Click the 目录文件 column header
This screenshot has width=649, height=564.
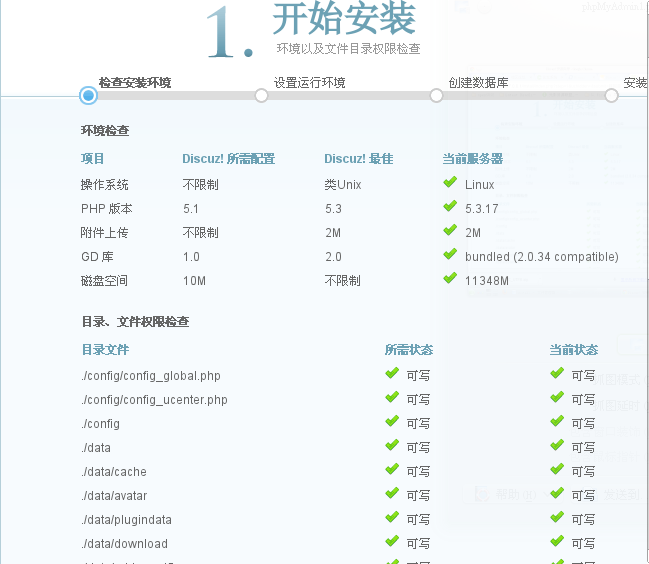point(106,350)
